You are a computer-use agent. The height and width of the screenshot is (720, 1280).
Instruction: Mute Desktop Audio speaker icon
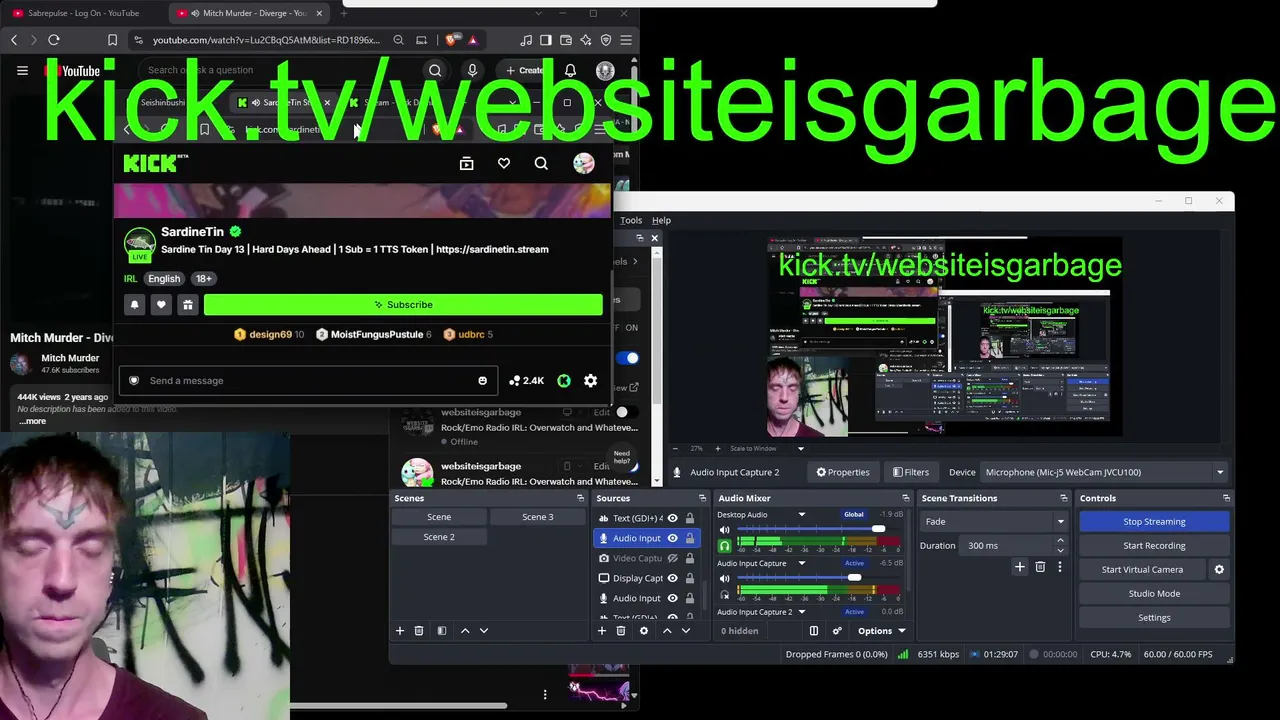click(x=725, y=530)
